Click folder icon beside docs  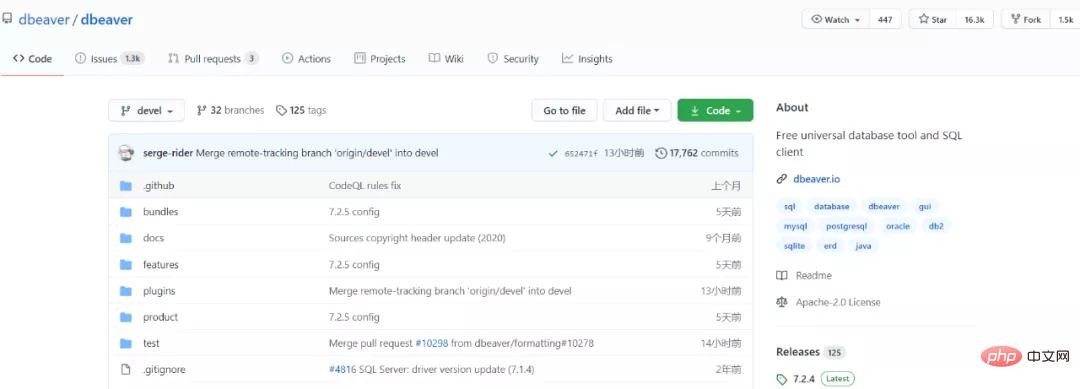click(x=125, y=238)
